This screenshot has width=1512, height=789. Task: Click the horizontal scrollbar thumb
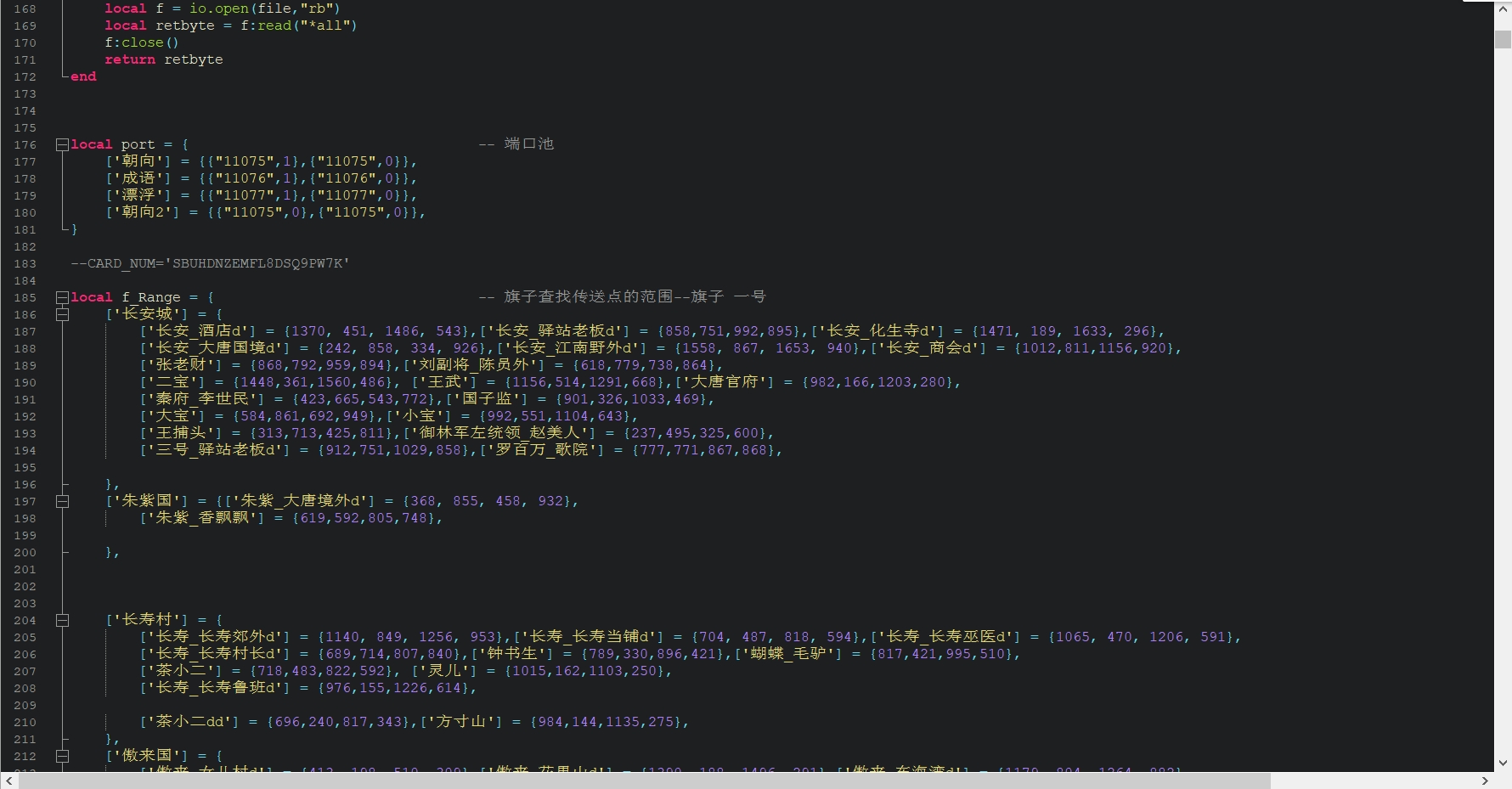(x=644, y=781)
